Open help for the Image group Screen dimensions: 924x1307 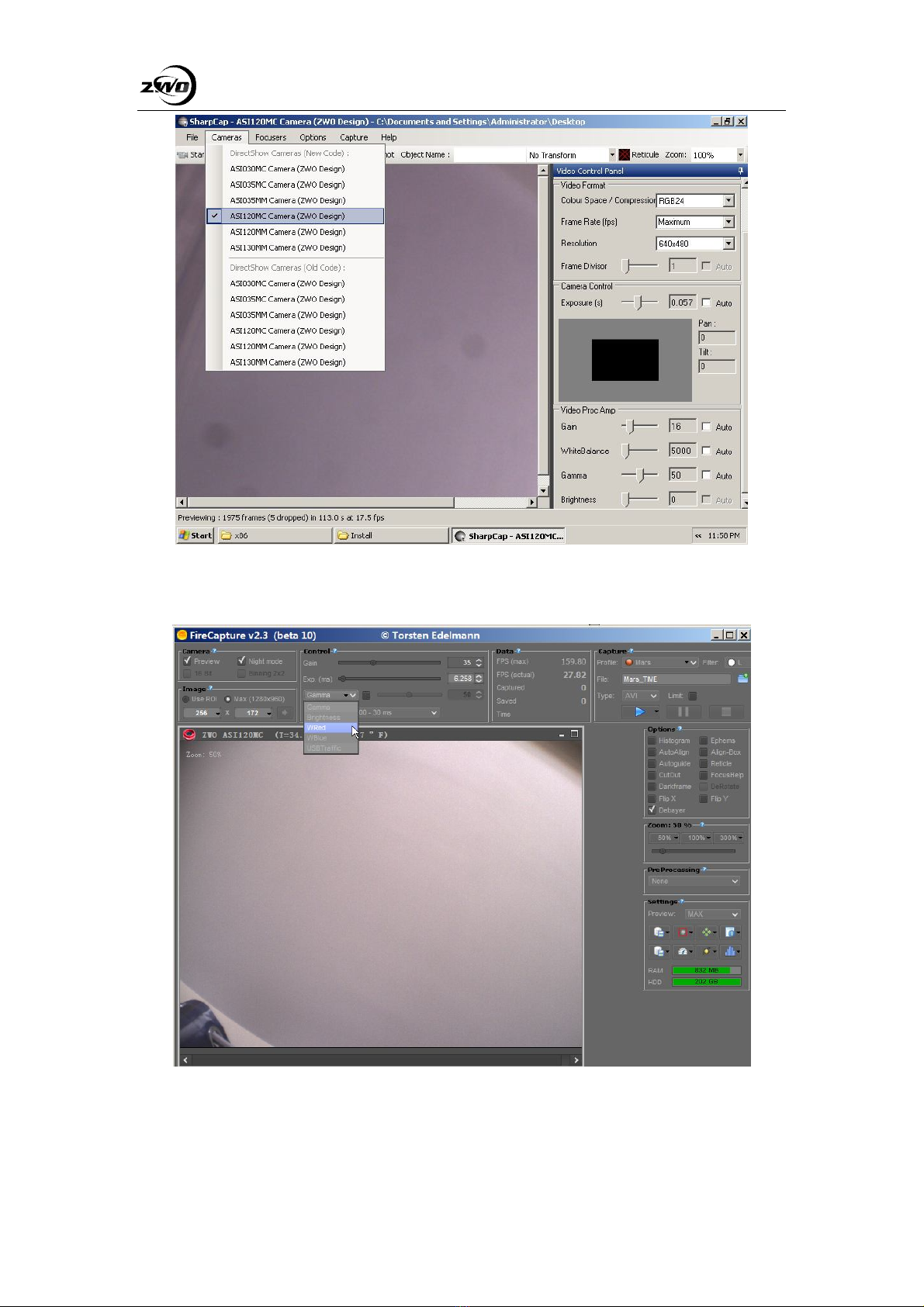tap(210, 688)
